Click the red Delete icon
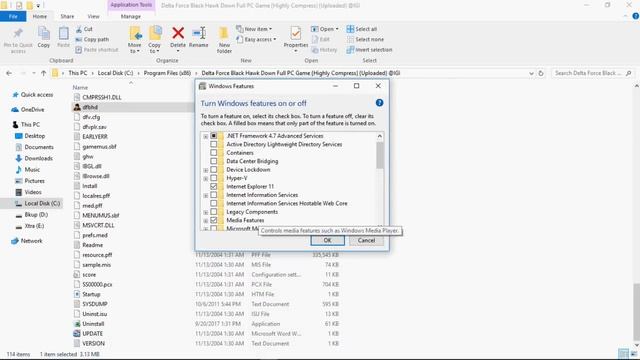 coord(178,33)
